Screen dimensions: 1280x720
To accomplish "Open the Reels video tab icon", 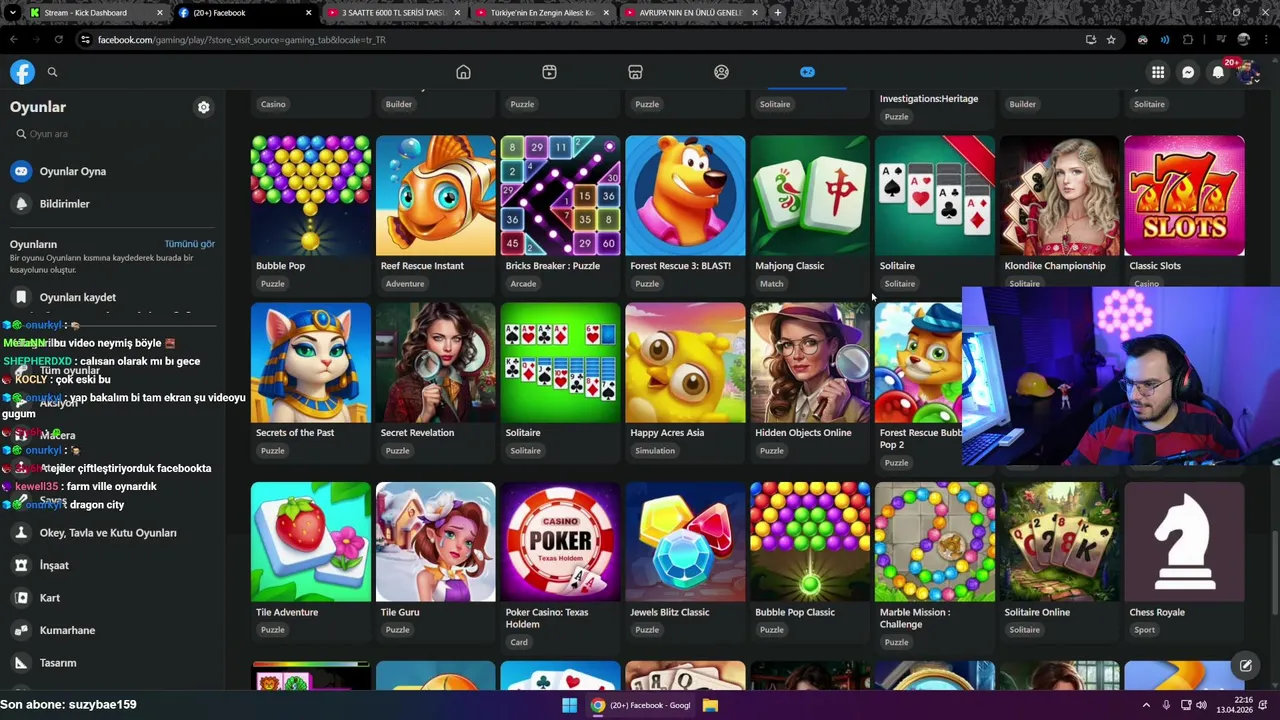I will click(549, 72).
